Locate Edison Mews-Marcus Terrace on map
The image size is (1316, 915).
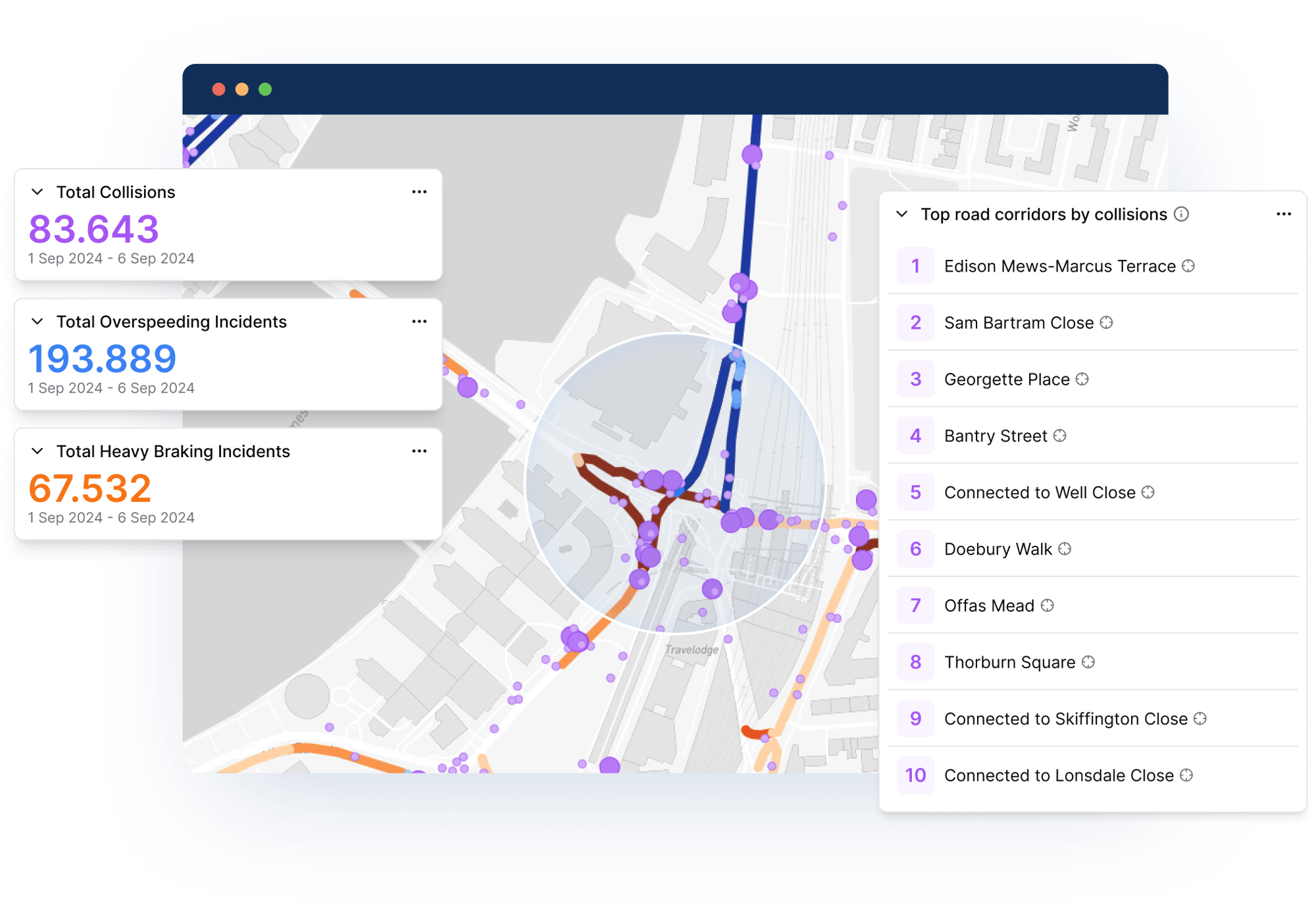(x=1188, y=266)
